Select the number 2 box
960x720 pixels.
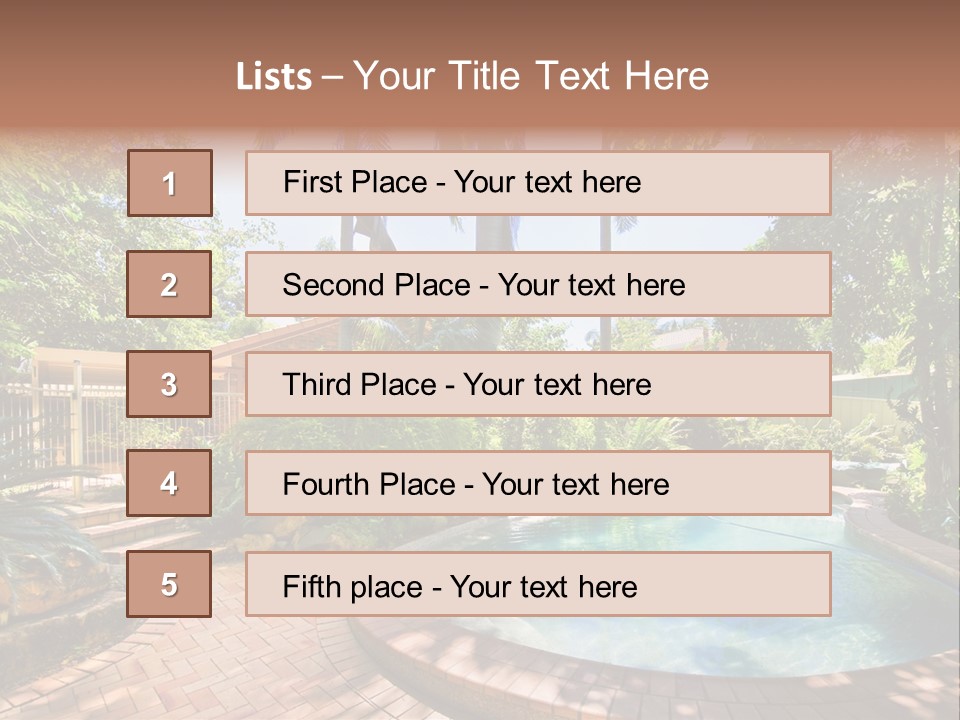[169, 284]
